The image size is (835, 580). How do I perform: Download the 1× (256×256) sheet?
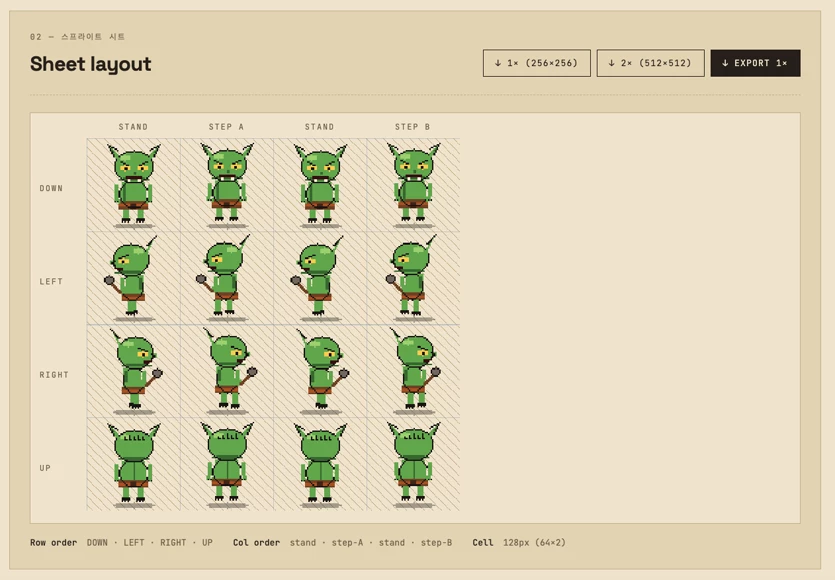click(x=537, y=63)
